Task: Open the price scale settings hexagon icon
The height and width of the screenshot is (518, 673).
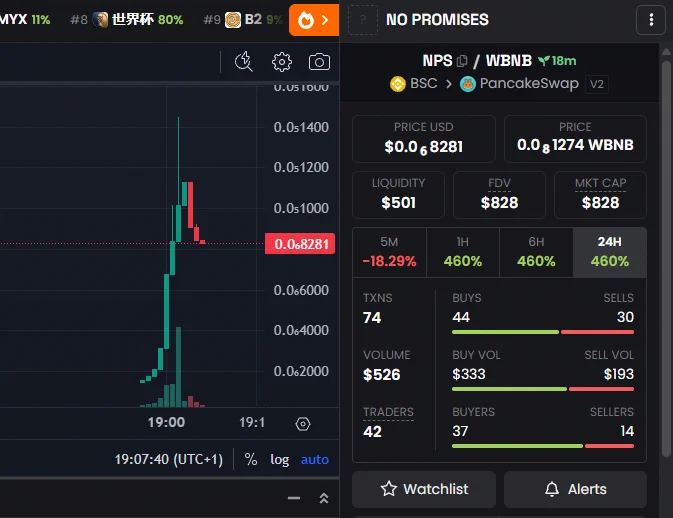Action: click(303, 424)
